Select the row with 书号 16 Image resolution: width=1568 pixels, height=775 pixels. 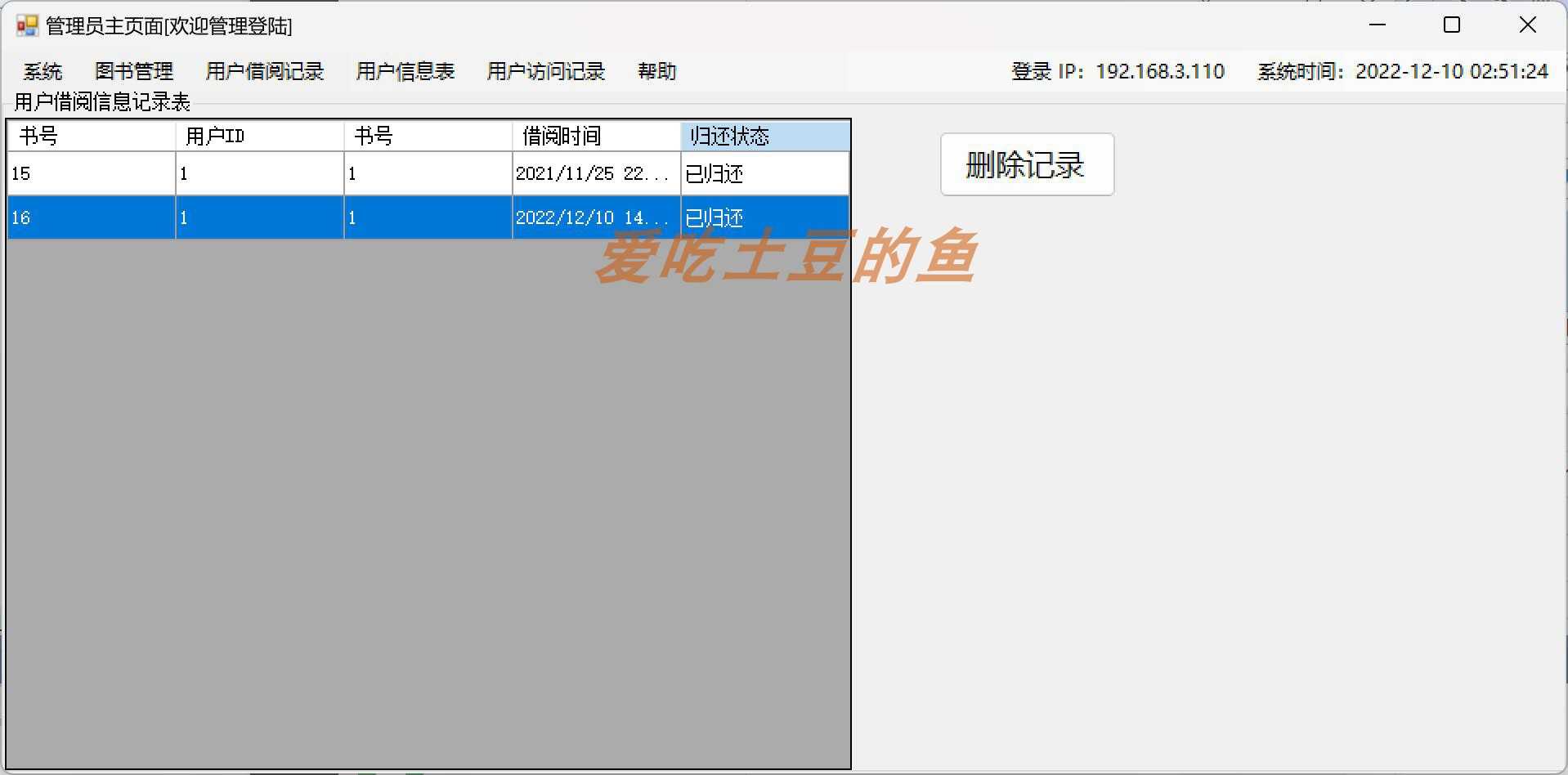click(x=90, y=217)
